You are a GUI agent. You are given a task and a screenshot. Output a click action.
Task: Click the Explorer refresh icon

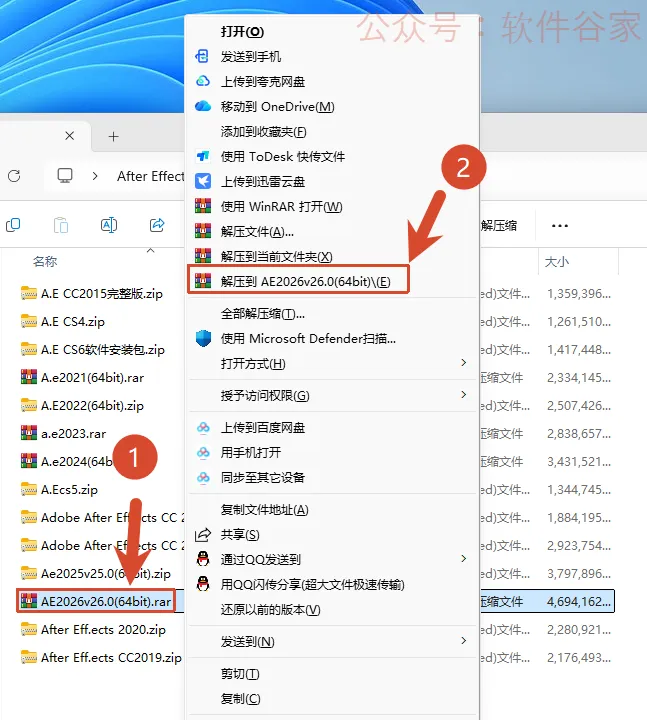coord(14,176)
